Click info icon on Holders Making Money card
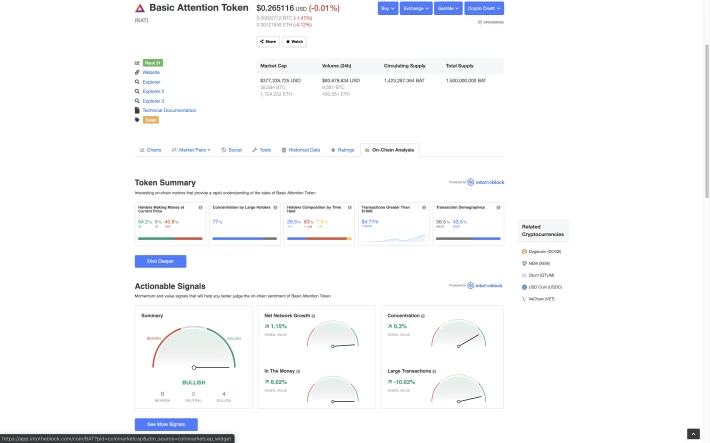 (x=201, y=207)
